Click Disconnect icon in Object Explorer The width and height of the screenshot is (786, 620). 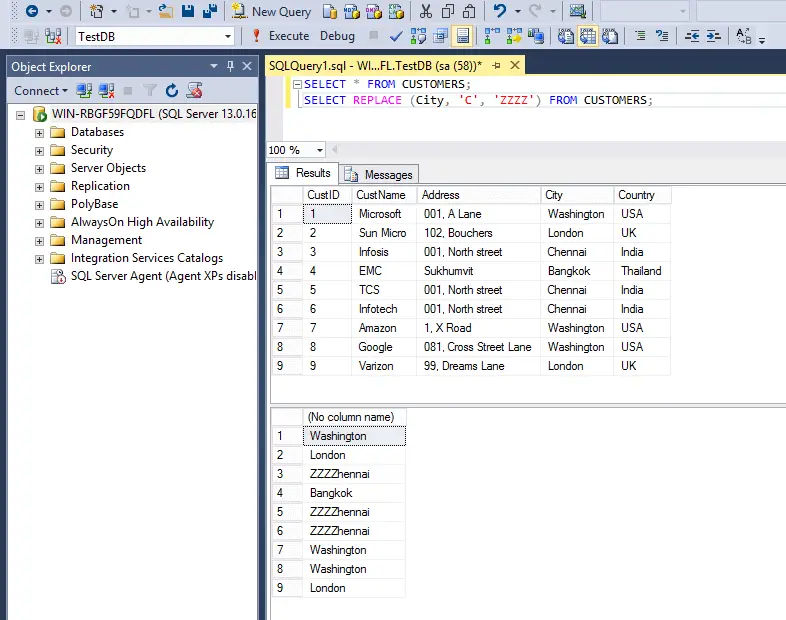pyautogui.click(x=106, y=91)
